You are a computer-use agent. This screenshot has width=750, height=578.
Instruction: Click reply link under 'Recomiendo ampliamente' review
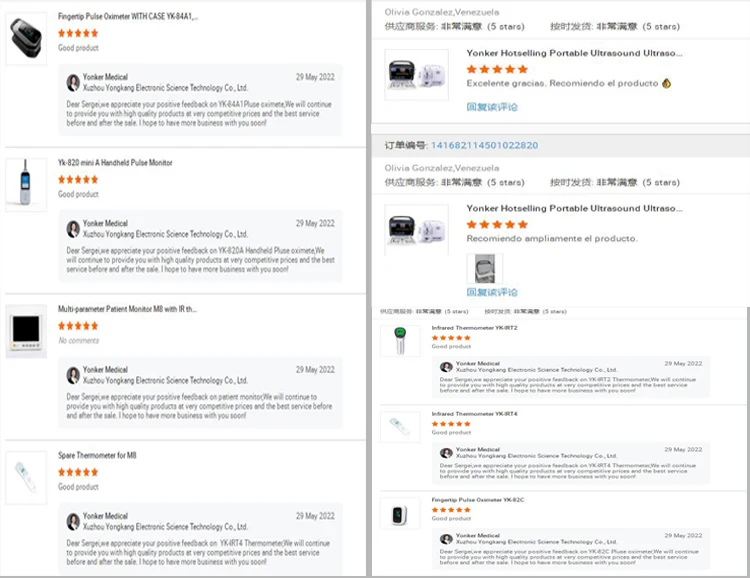[492, 292]
